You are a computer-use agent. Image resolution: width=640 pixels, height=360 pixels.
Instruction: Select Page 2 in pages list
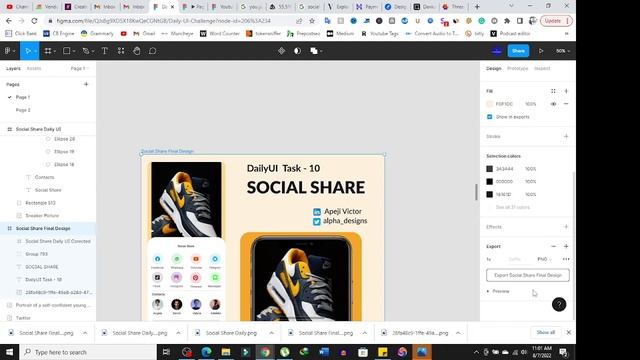[x=23, y=110]
